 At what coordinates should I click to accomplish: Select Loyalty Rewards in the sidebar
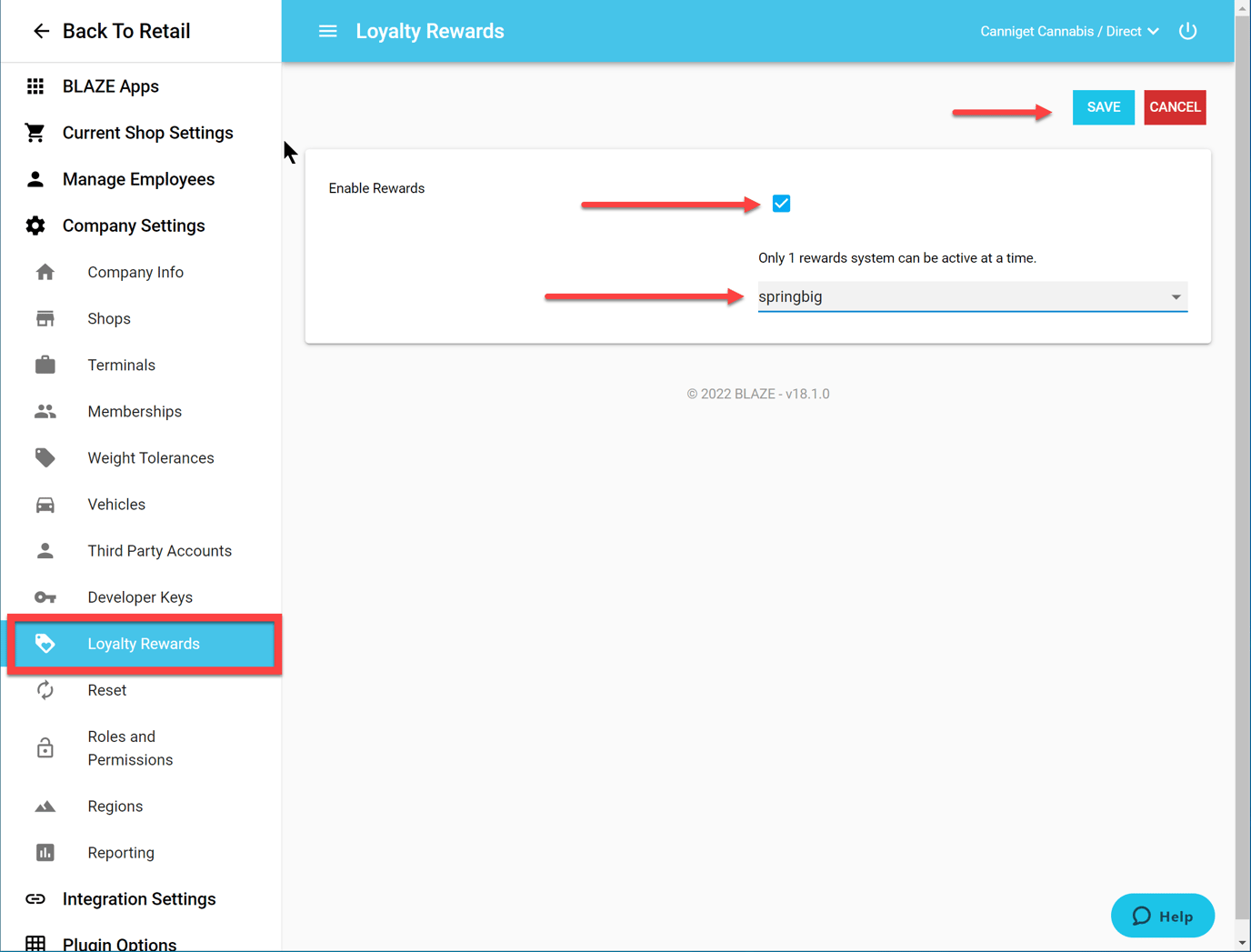(x=144, y=644)
